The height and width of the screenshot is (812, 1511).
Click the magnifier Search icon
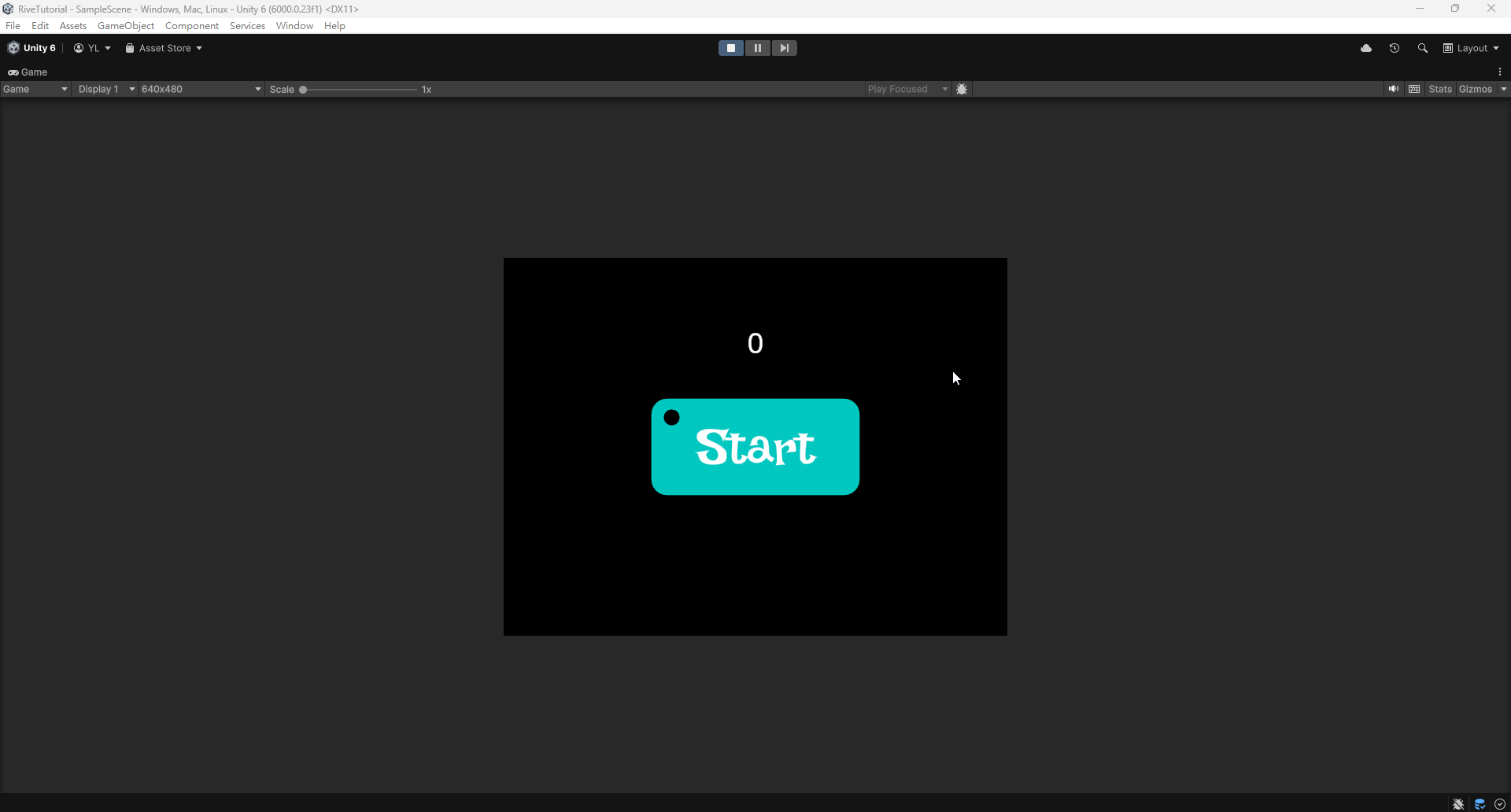click(1423, 48)
